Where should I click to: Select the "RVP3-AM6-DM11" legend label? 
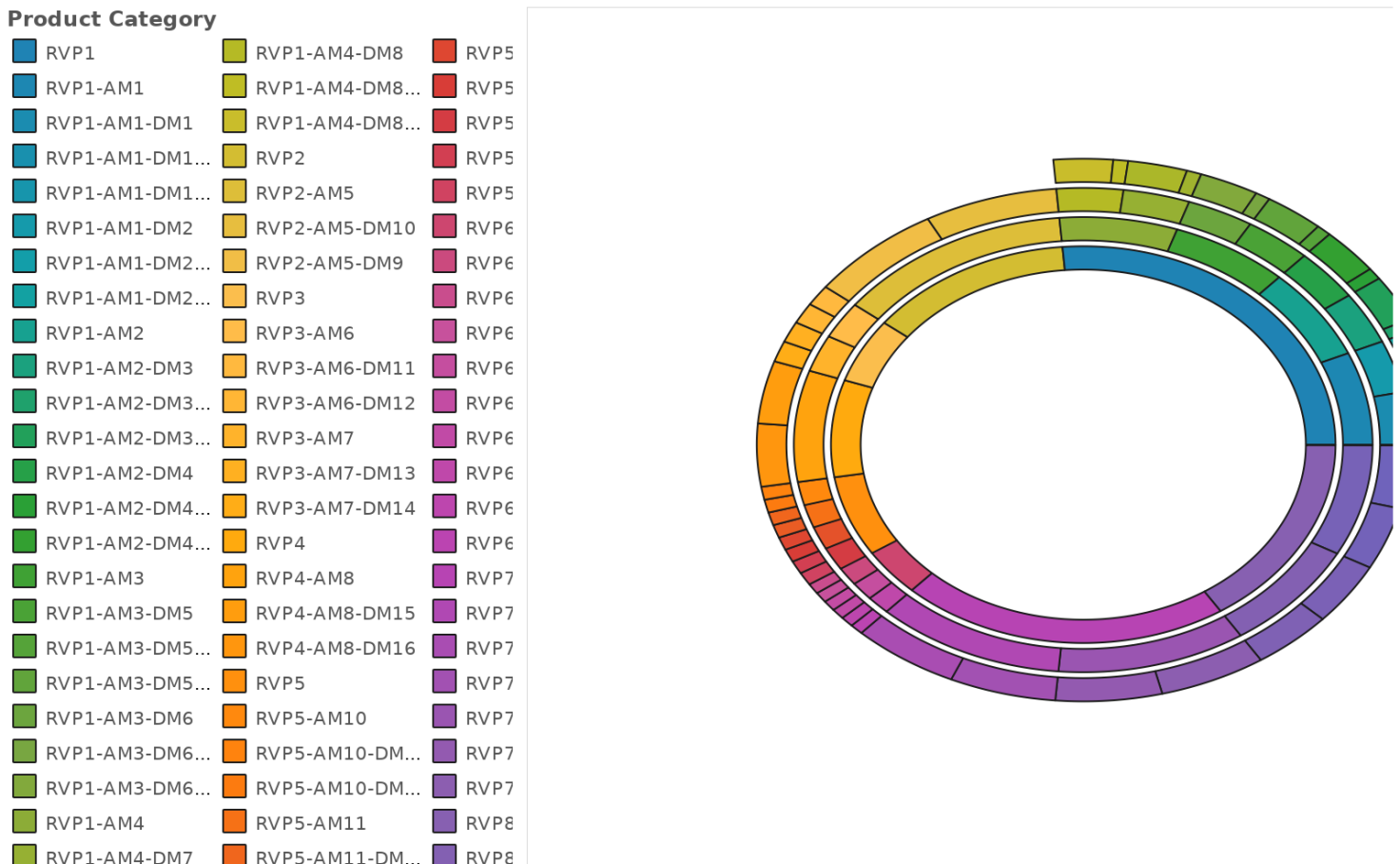[336, 368]
